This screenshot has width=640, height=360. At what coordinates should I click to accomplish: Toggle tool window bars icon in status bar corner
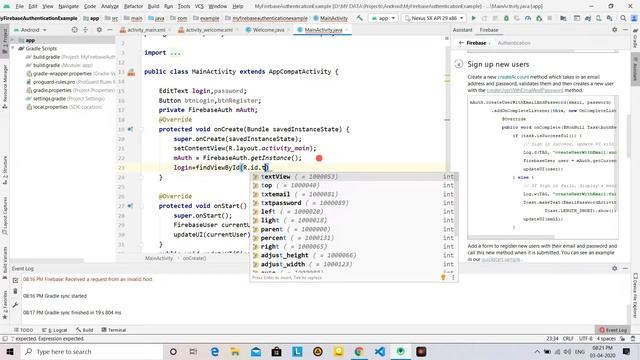(5, 339)
